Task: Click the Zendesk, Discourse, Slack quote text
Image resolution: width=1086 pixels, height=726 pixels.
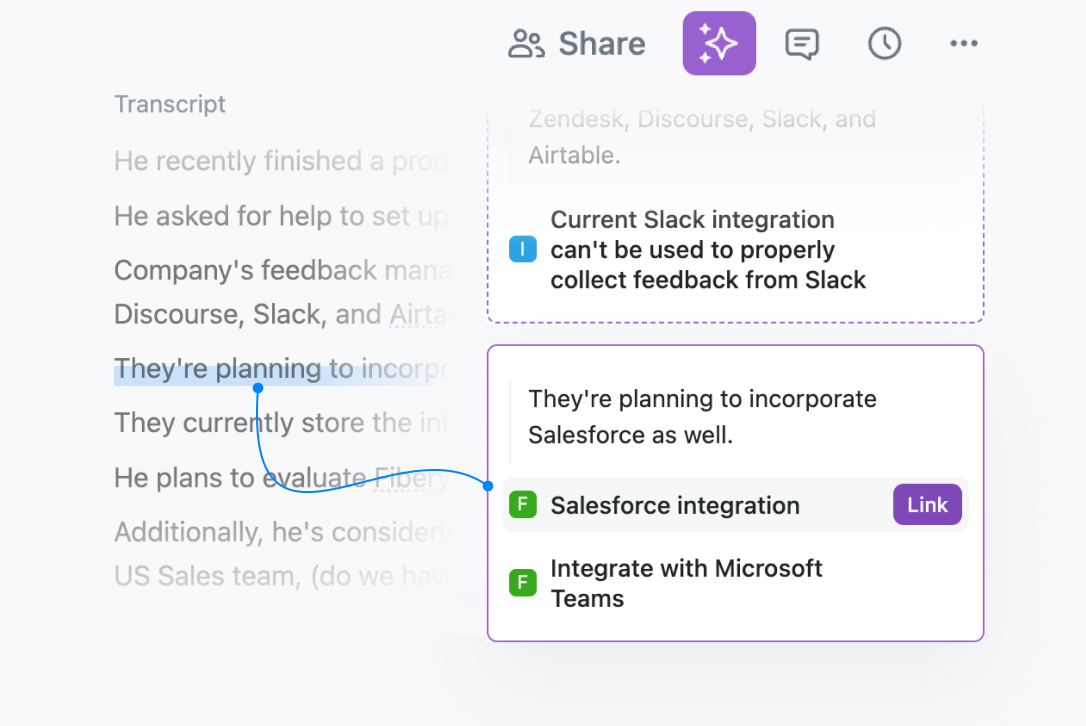Action: coord(702,137)
